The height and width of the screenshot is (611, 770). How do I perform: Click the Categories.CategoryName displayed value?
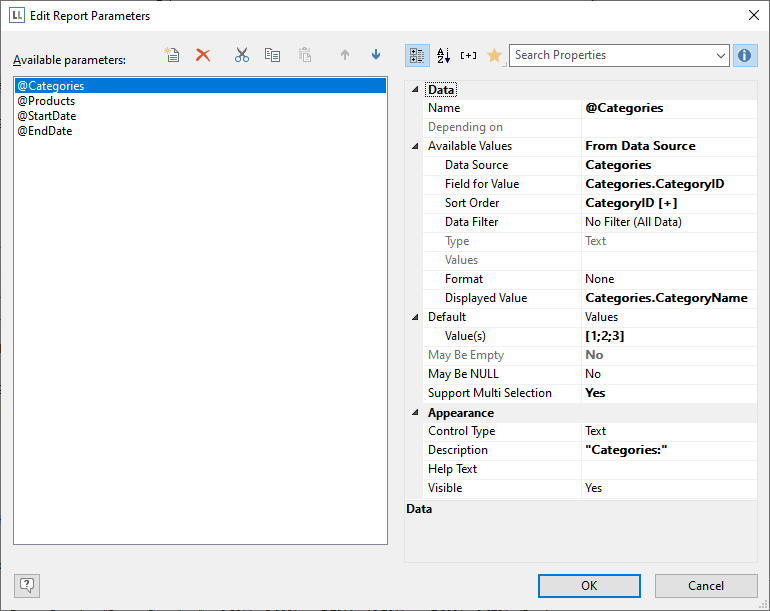pyautogui.click(x=669, y=298)
